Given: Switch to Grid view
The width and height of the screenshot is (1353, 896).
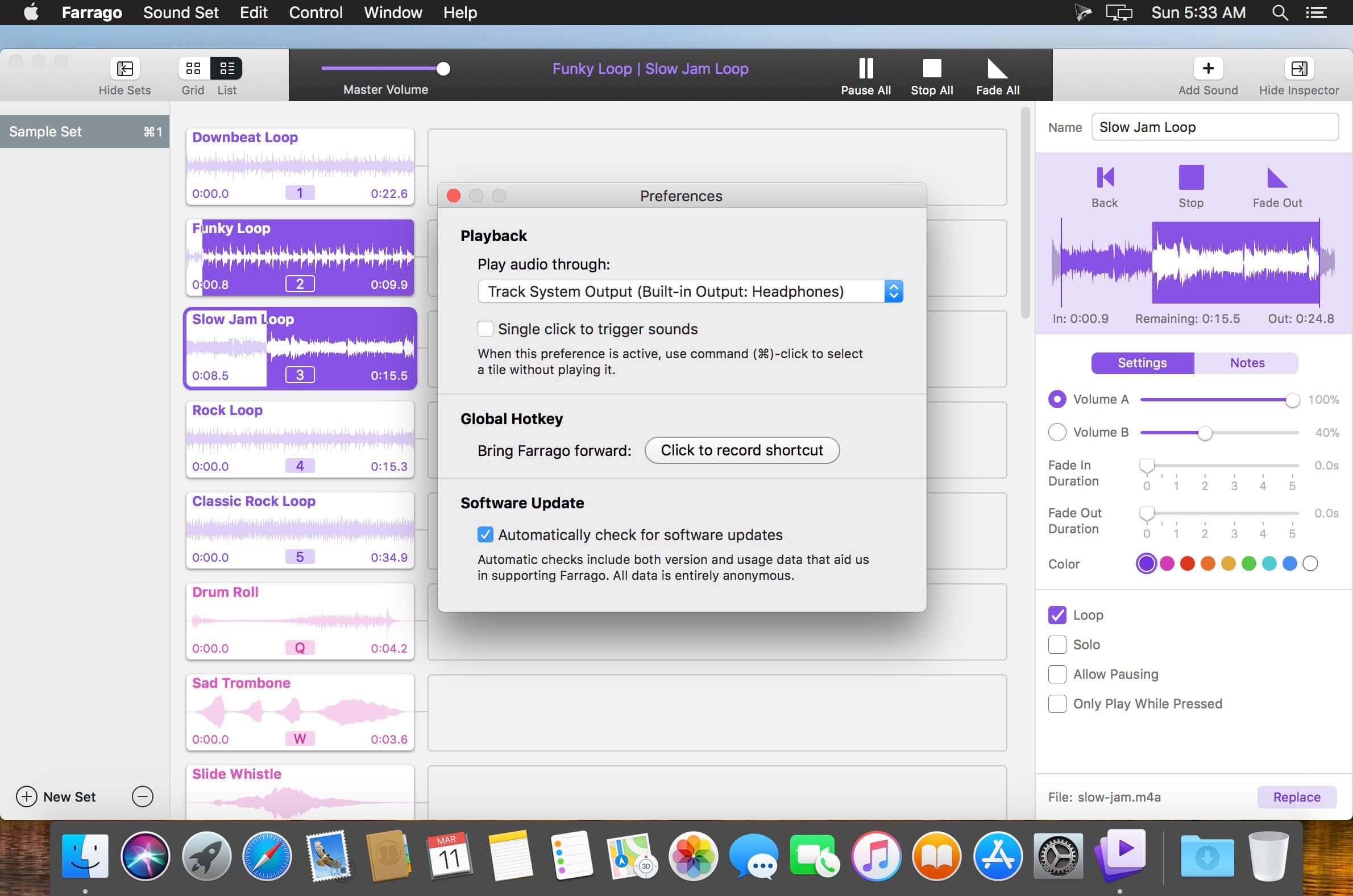Looking at the screenshot, I should coord(194,69).
